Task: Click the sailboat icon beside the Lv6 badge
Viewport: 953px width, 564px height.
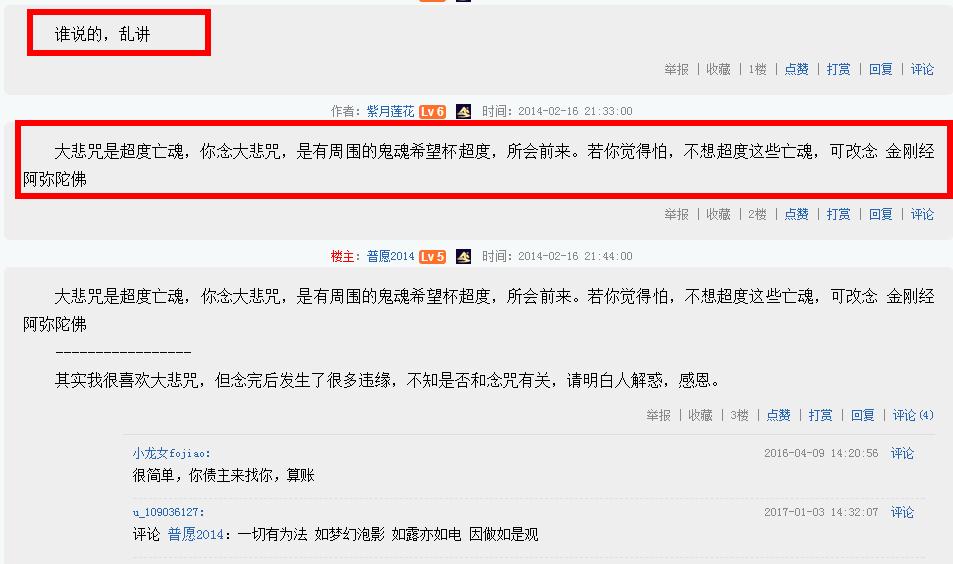Action: pos(463,111)
